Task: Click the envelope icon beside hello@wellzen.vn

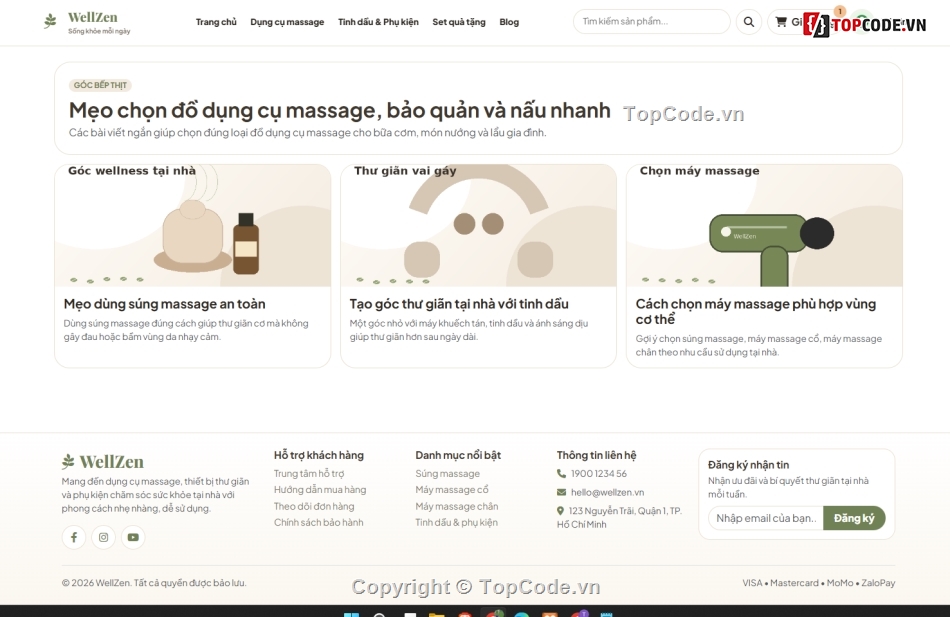Action: 561,492
